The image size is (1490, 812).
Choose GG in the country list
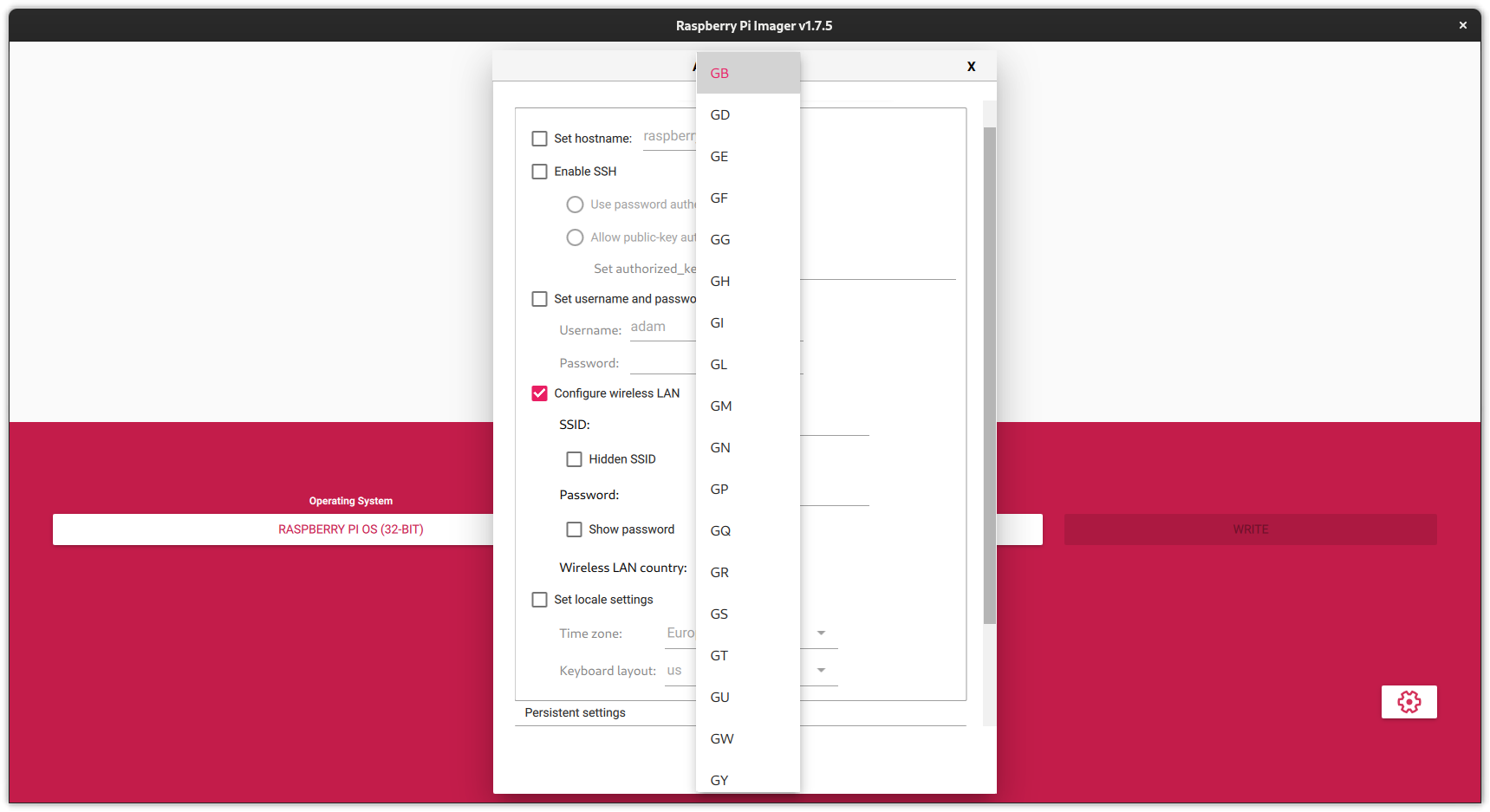point(748,239)
